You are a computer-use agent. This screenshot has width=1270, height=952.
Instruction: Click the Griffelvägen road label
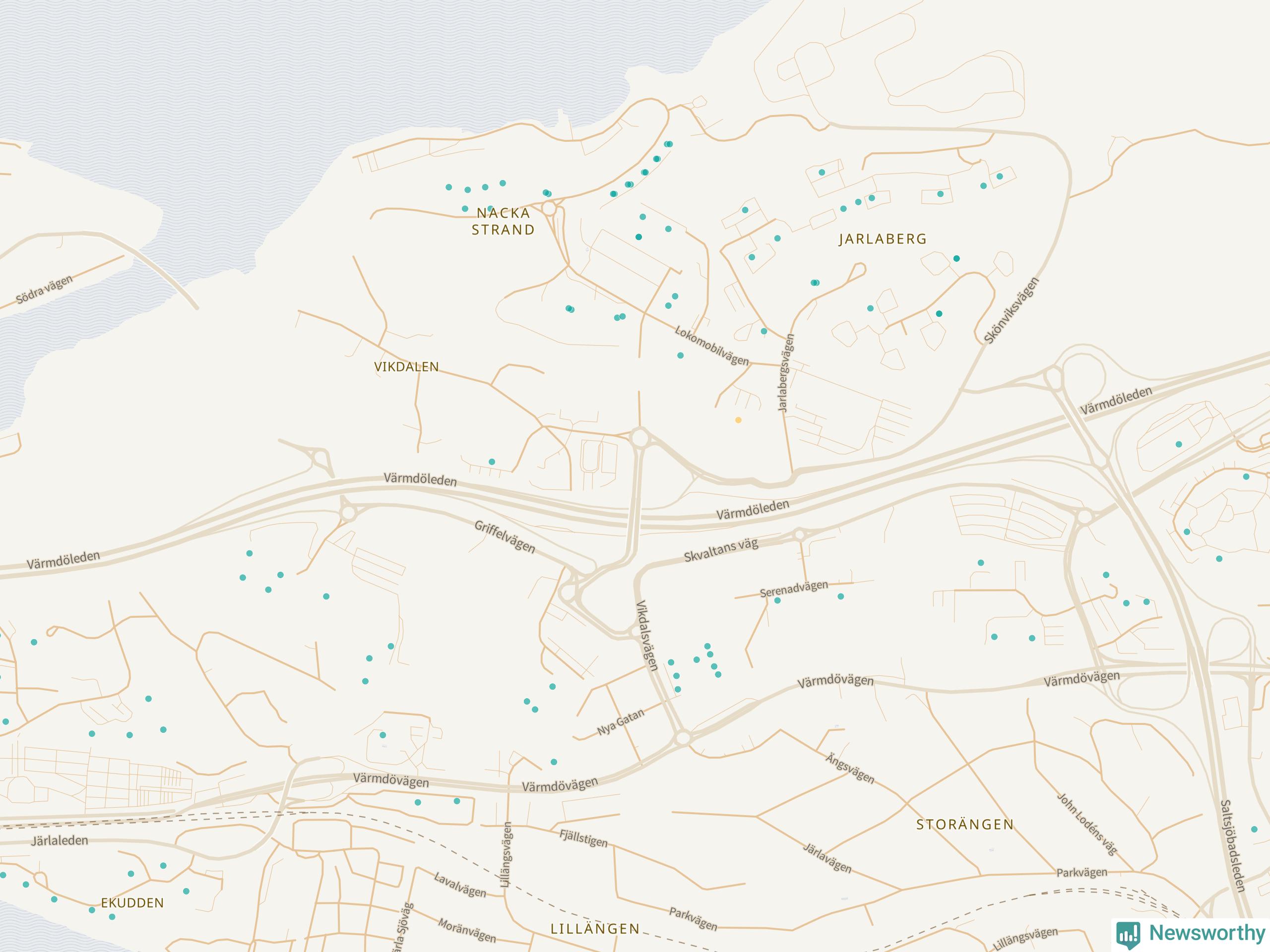tap(505, 537)
